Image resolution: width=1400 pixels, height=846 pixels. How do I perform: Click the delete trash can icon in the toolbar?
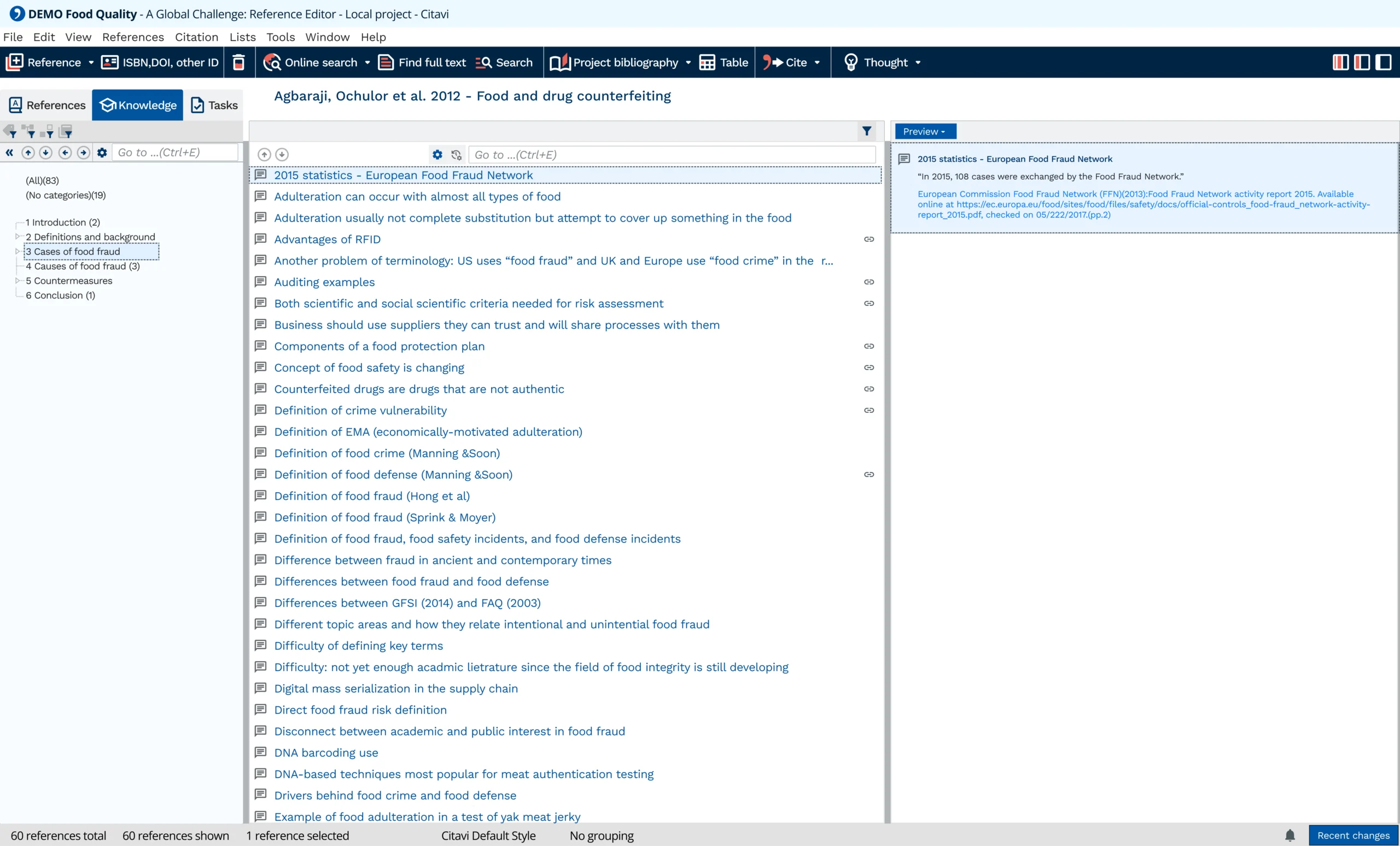pyautogui.click(x=238, y=62)
